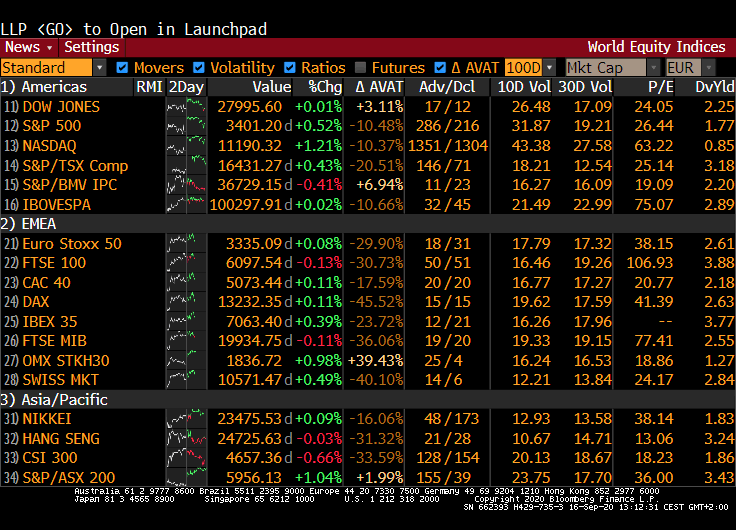Click NASDAQ value 11190.32
Viewport: 736px width, 530px height.
tap(250, 146)
